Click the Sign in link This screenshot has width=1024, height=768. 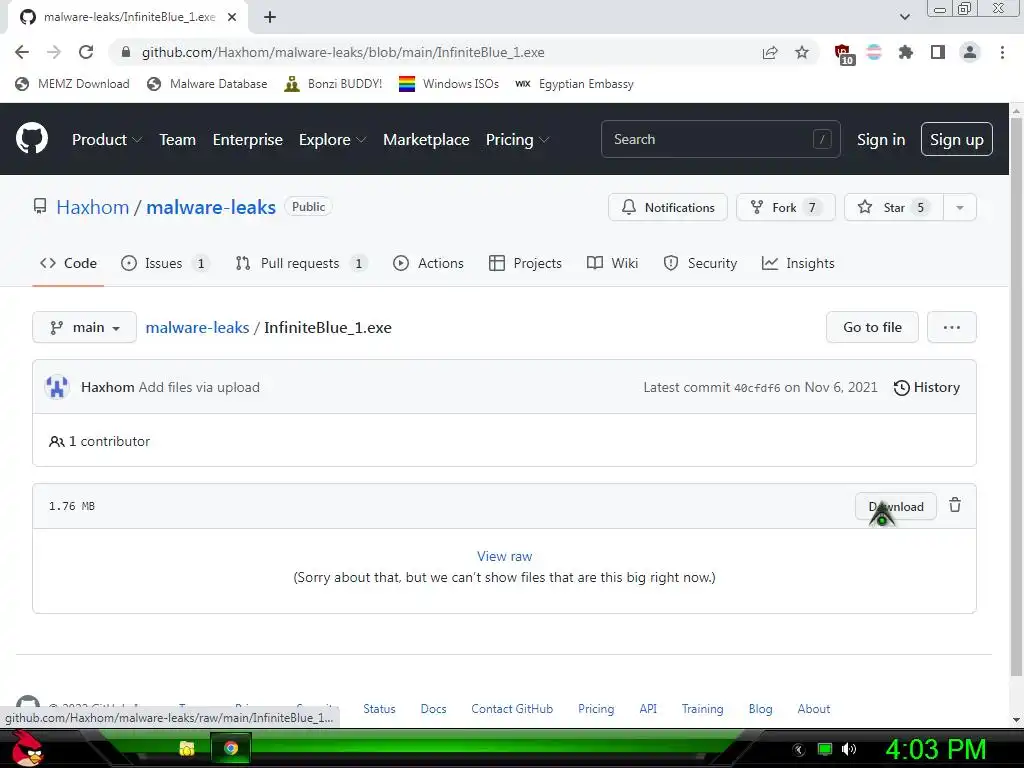tap(880, 139)
